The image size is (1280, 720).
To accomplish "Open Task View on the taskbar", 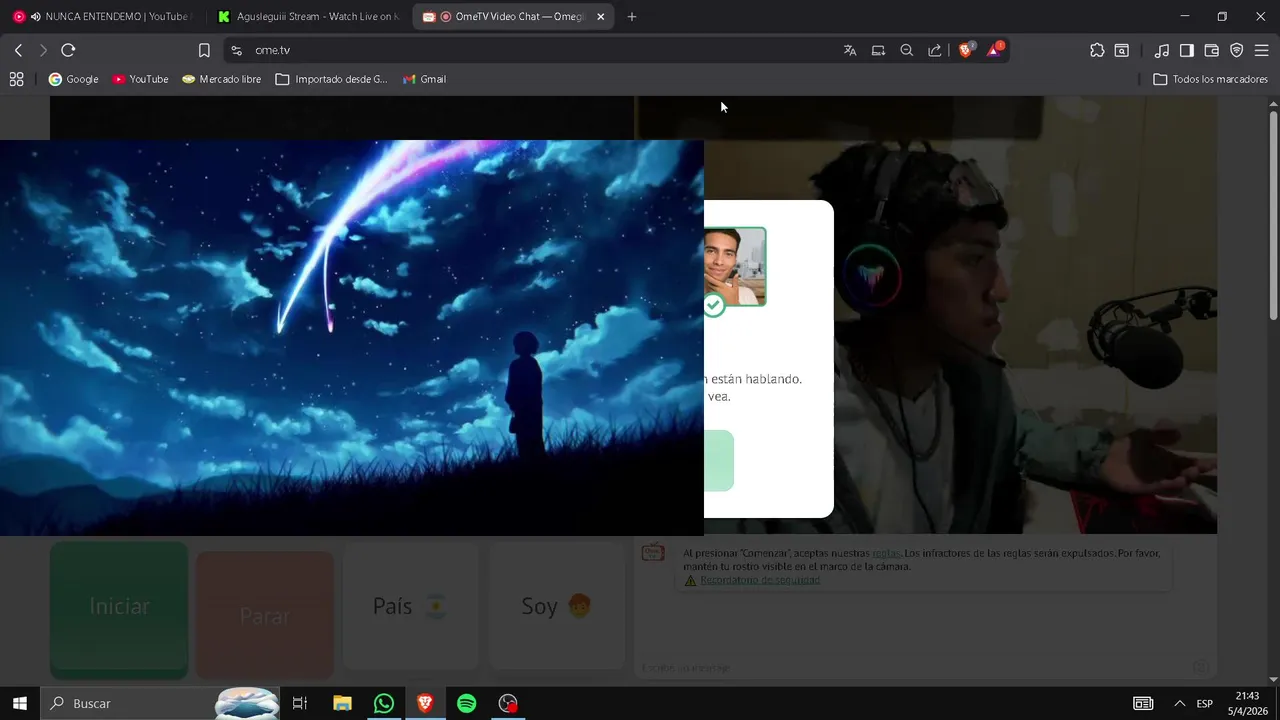I will (x=299, y=703).
